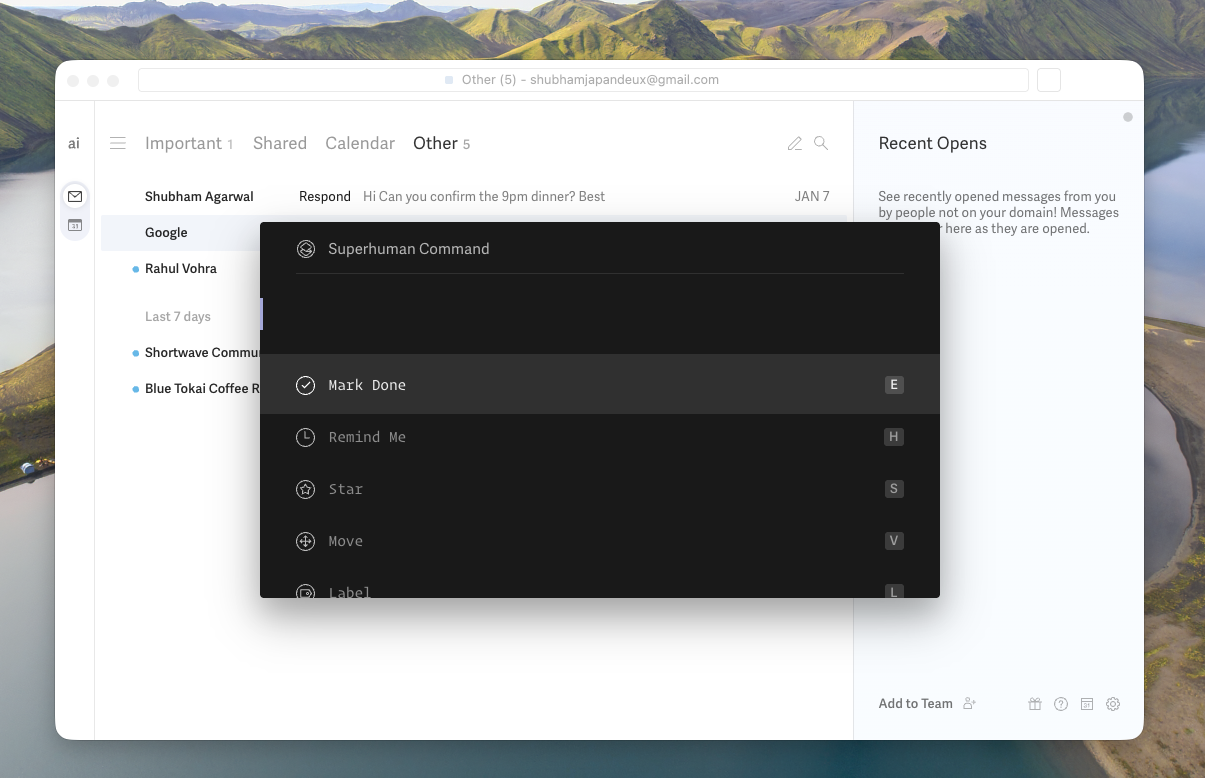Select the Mark Done command

[x=368, y=384]
